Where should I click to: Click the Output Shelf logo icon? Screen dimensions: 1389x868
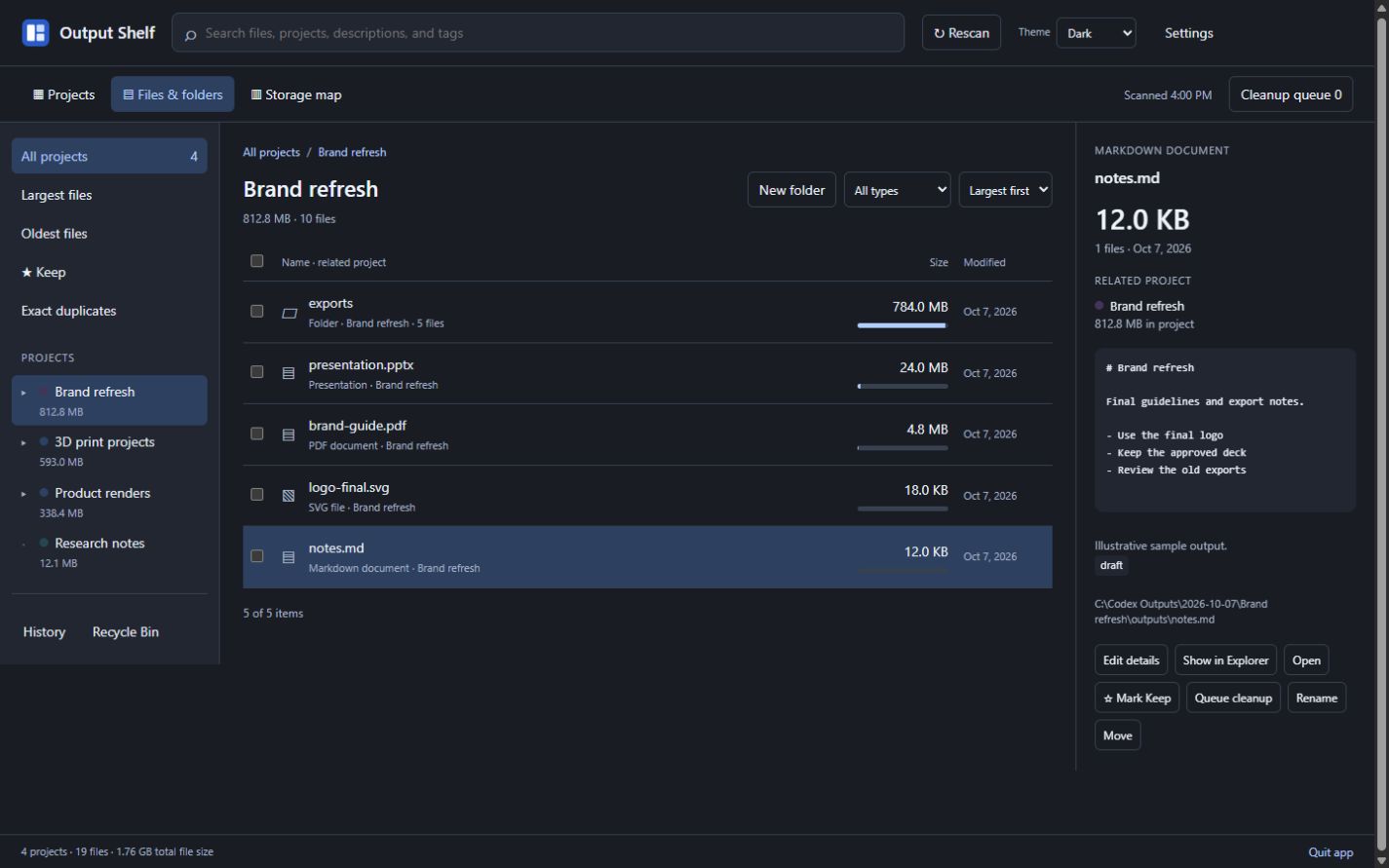35,33
